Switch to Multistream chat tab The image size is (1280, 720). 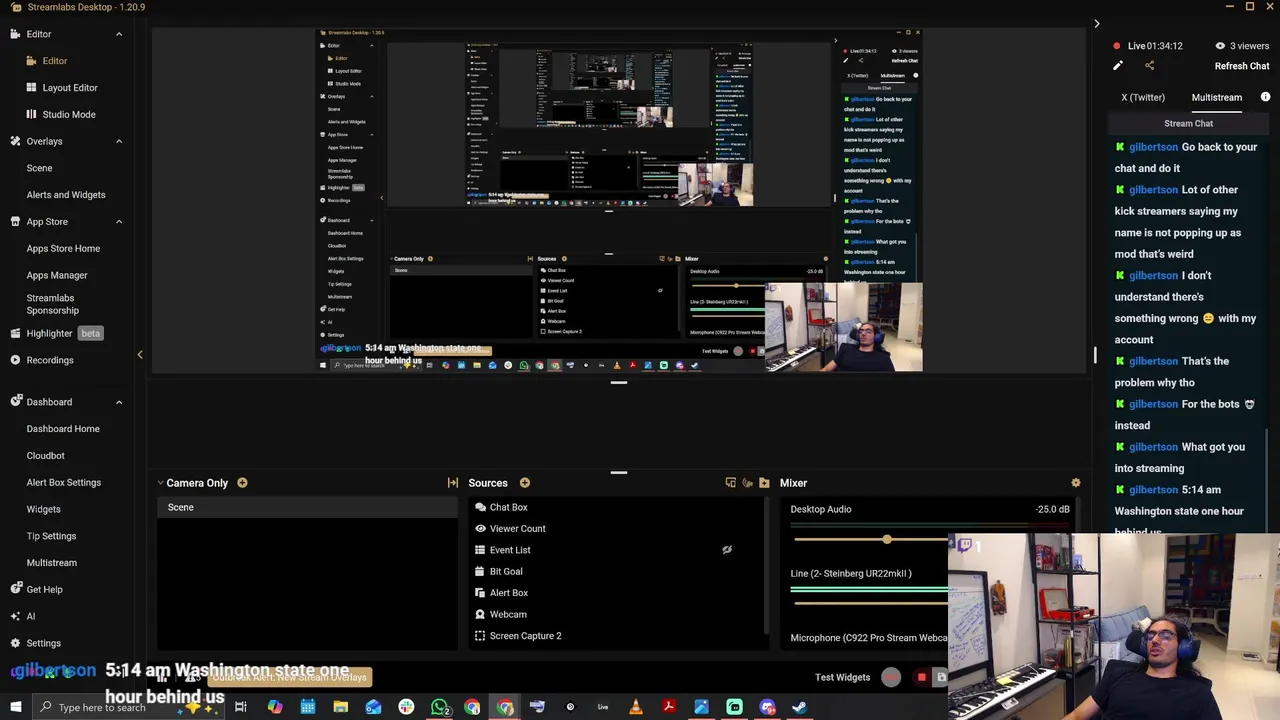1216,97
